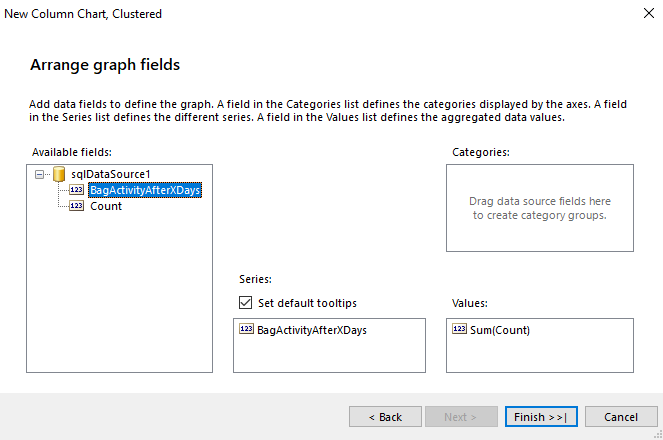Viewport: 663px width, 440px height.
Task: Click the numeric icon beside BagActivityAfterXDays in the tree
Action: click(76, 190)
